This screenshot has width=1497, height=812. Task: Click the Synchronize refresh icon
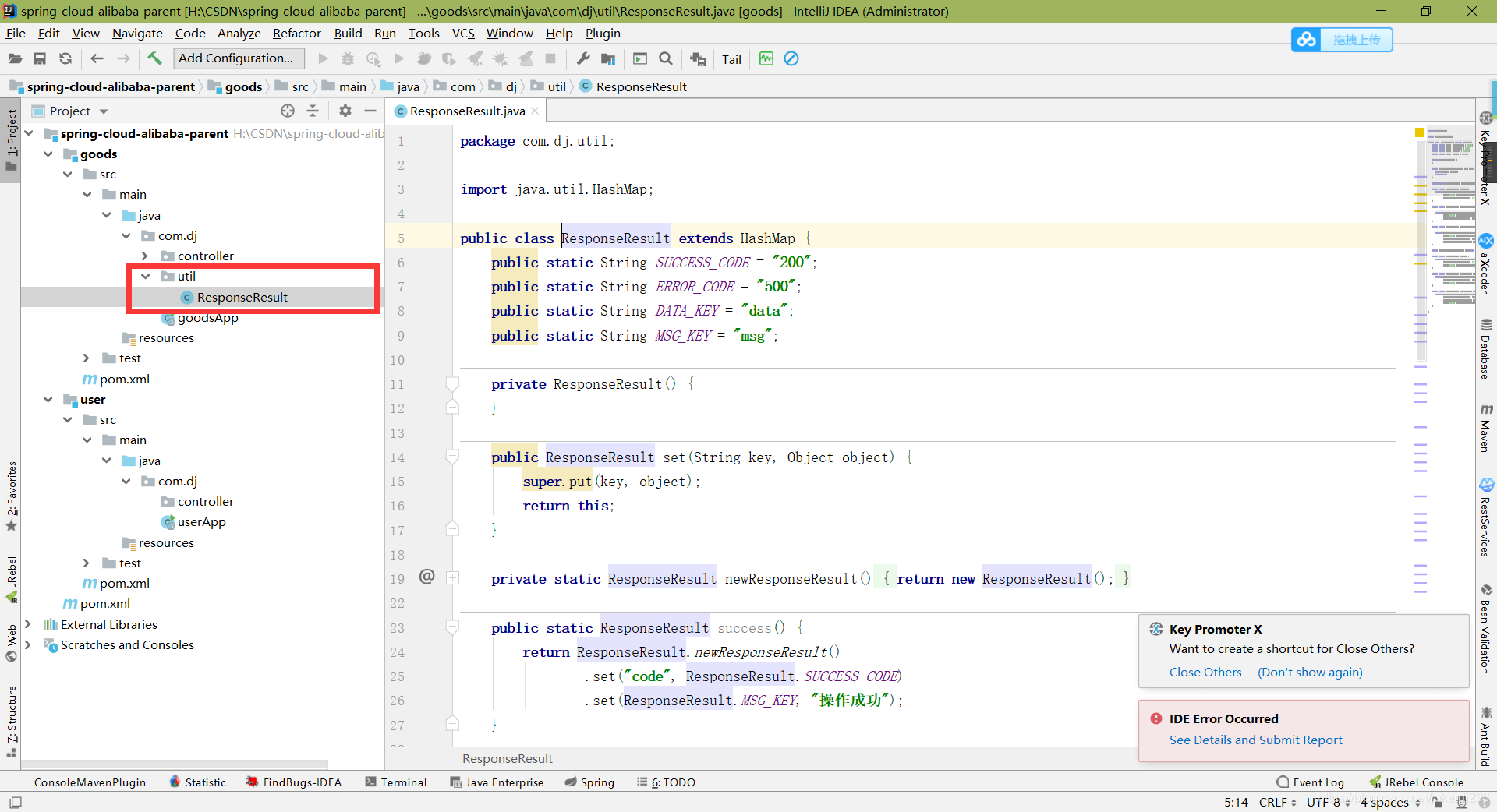65,58
